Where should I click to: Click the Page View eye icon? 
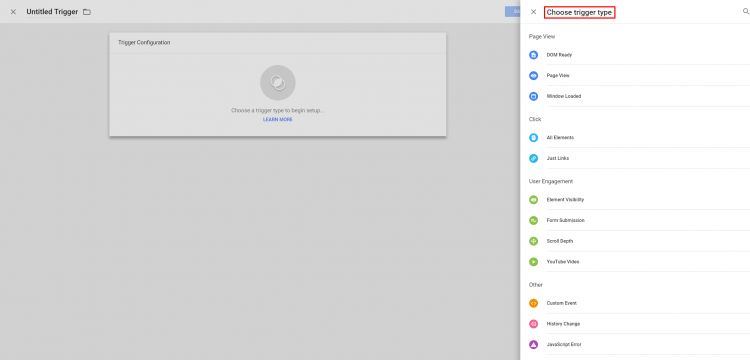coord(533,76)
